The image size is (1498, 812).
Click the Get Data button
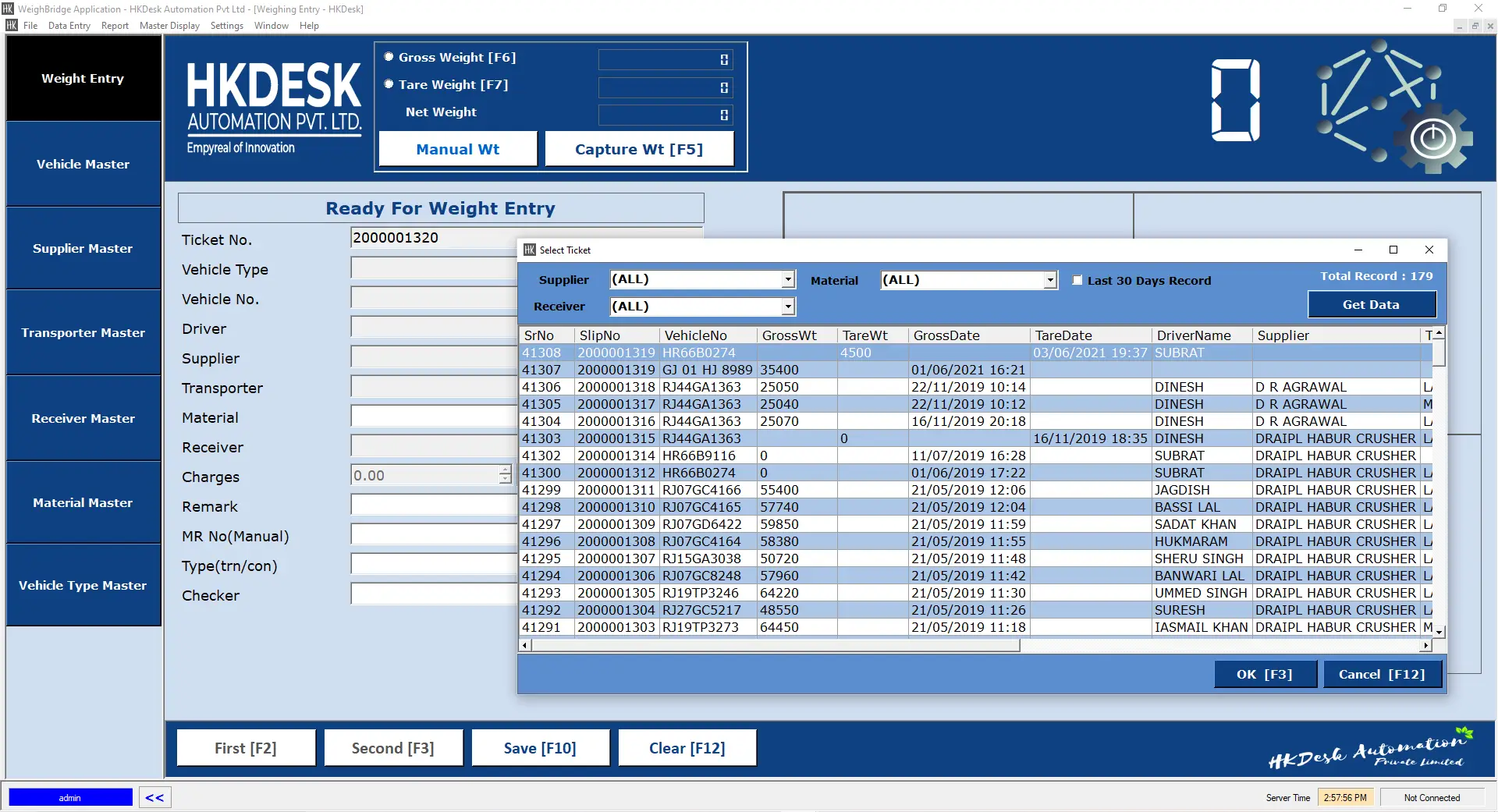[x=1372, y=305]
